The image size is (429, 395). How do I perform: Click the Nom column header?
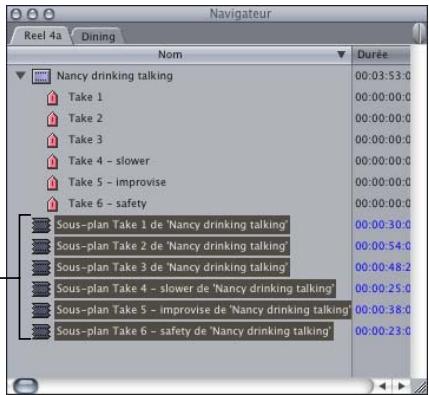pos(179,54)
